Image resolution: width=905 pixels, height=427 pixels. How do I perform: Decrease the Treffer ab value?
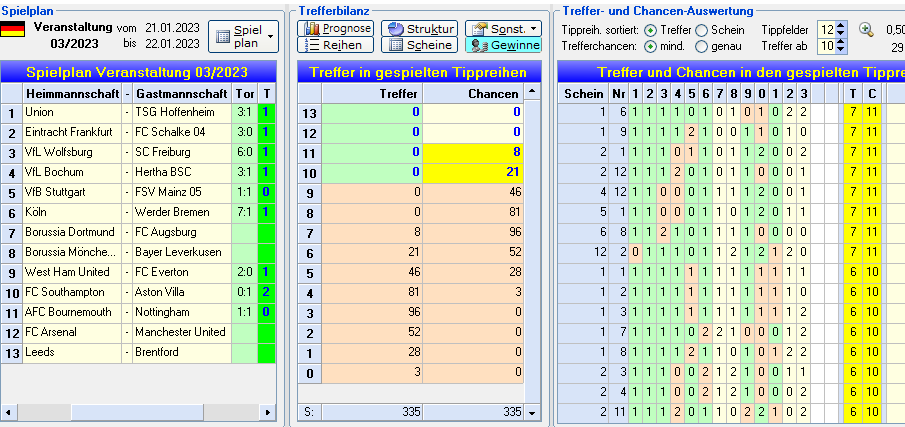(x=841, y=50)
